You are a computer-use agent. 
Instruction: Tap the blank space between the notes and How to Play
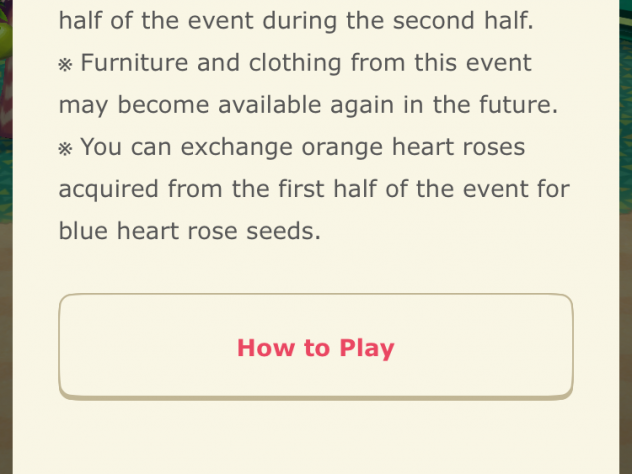[x=316, y=268]
